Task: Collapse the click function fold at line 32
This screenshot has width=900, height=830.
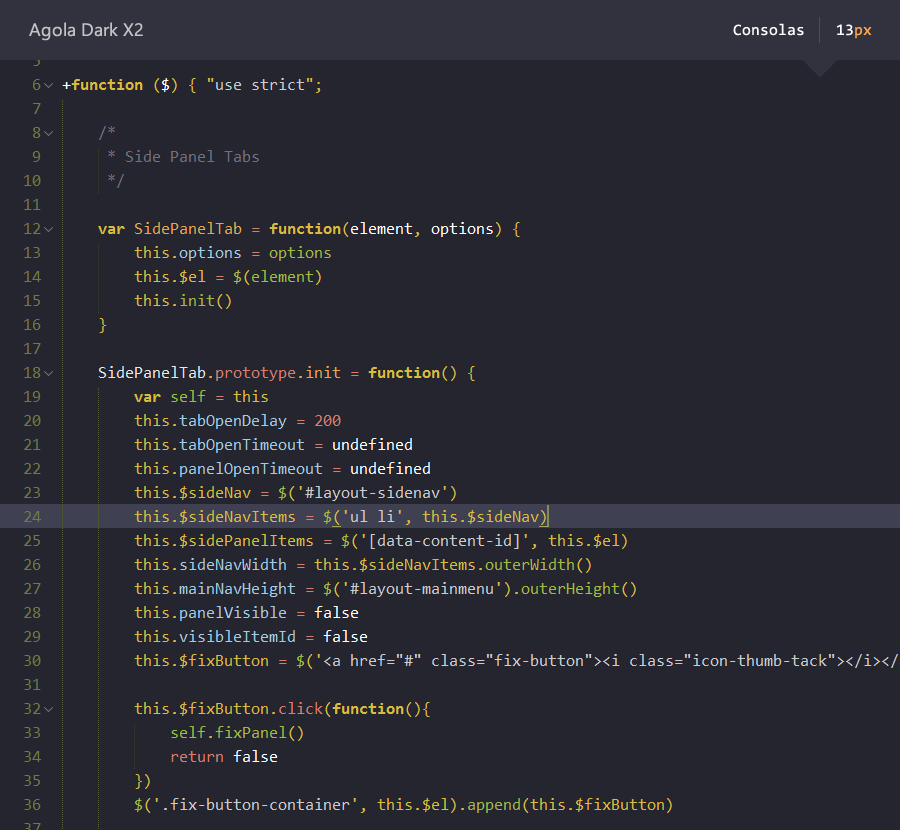Action: point(49,709)
